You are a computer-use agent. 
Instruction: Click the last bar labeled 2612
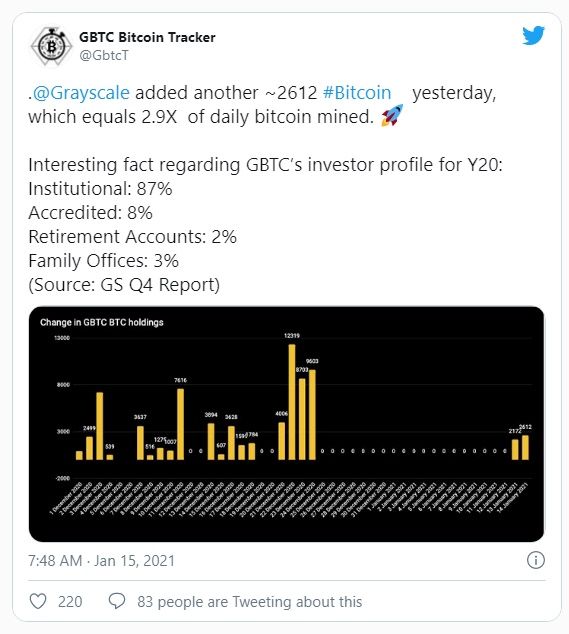coord(525,448)
